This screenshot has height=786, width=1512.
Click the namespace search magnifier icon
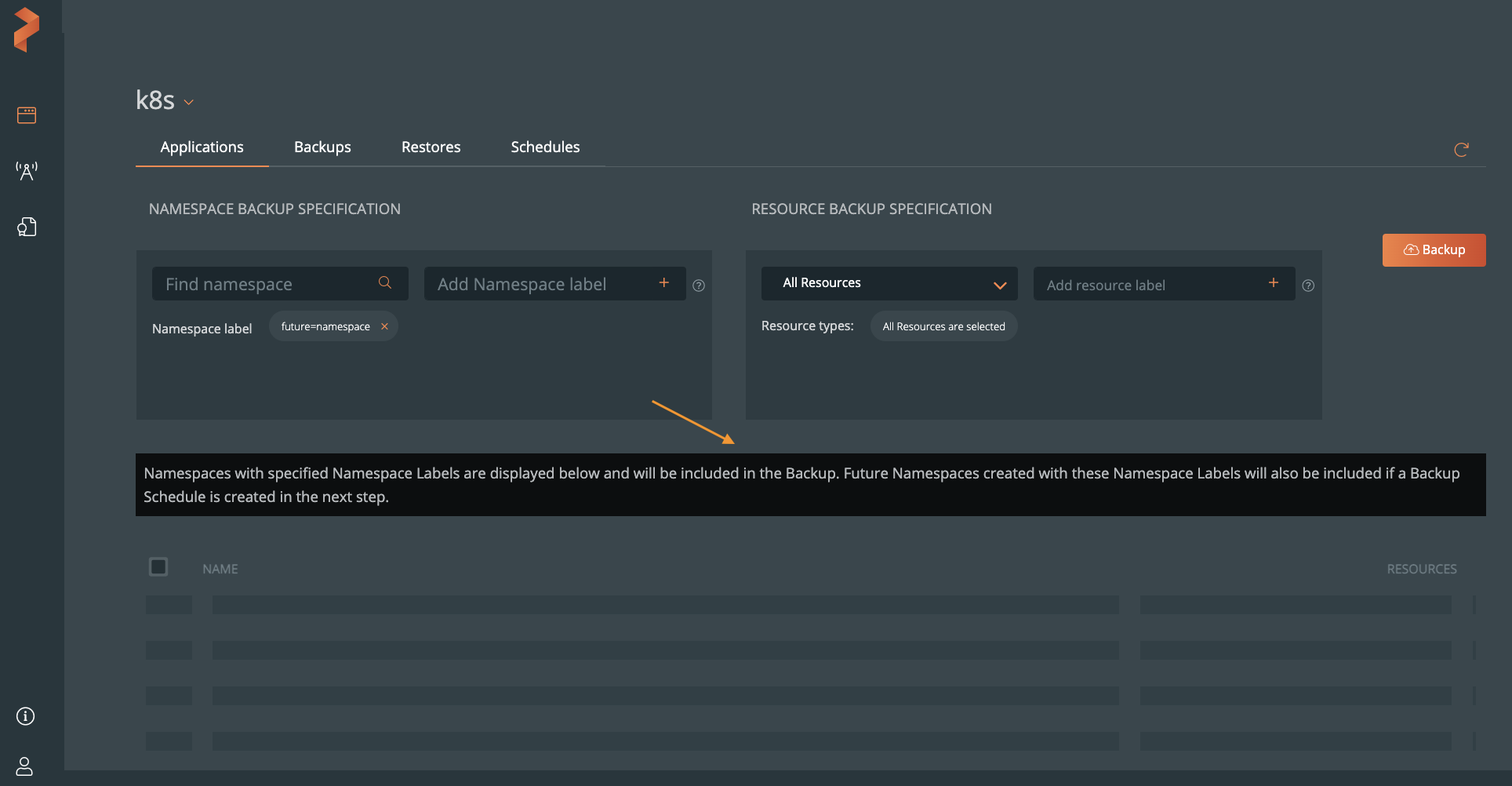(385, 283)
